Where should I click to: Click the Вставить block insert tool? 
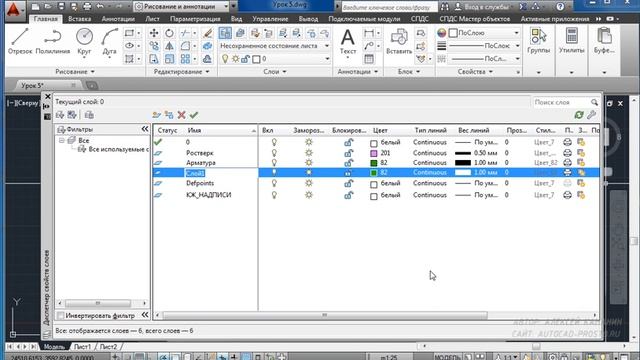[399, 41]
